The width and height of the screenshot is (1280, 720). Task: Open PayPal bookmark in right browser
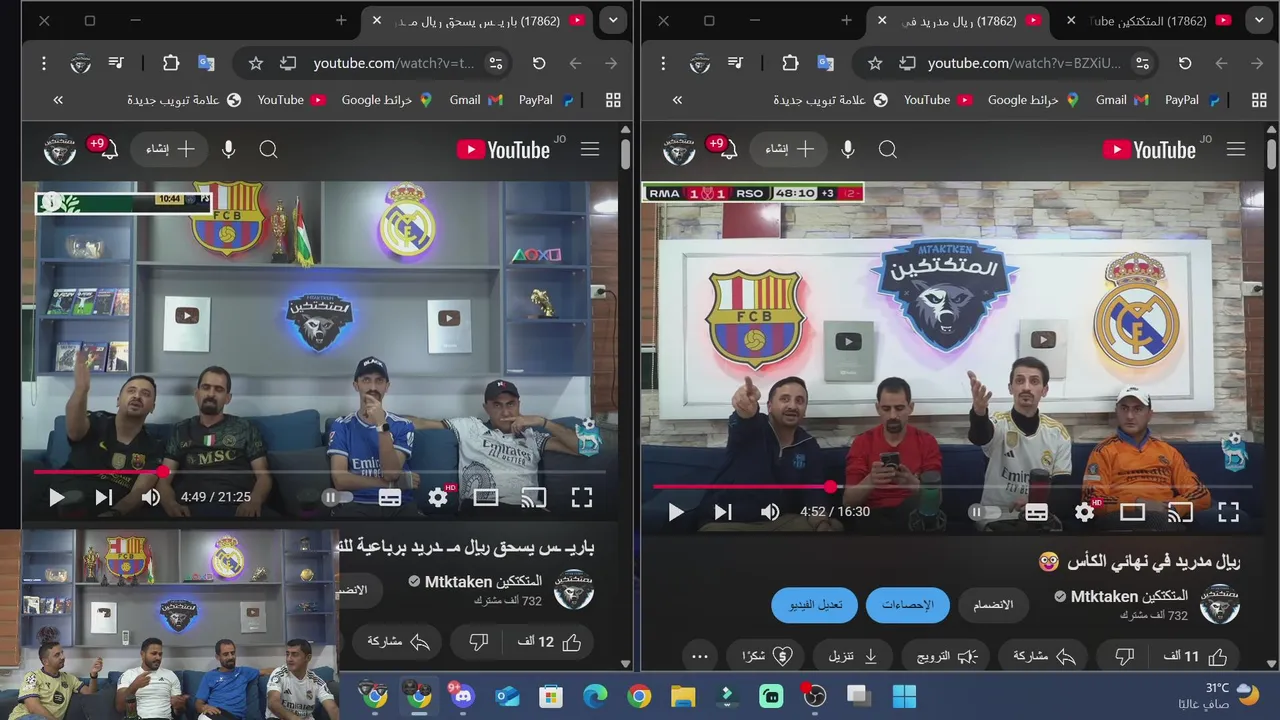[x=1191, y=100]
